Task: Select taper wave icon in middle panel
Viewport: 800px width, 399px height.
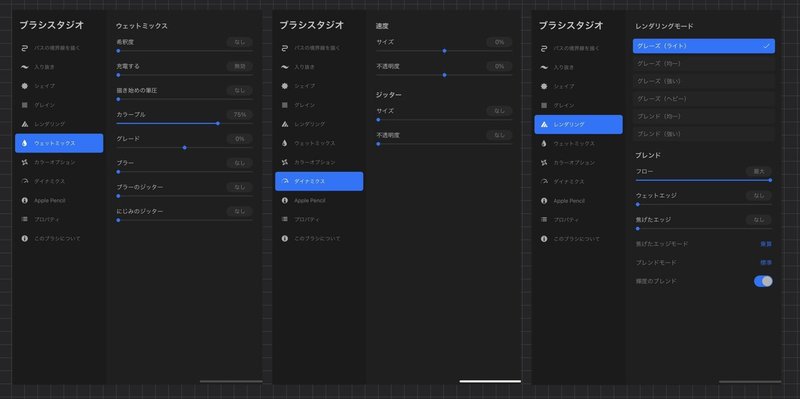Action: point(285,67)
